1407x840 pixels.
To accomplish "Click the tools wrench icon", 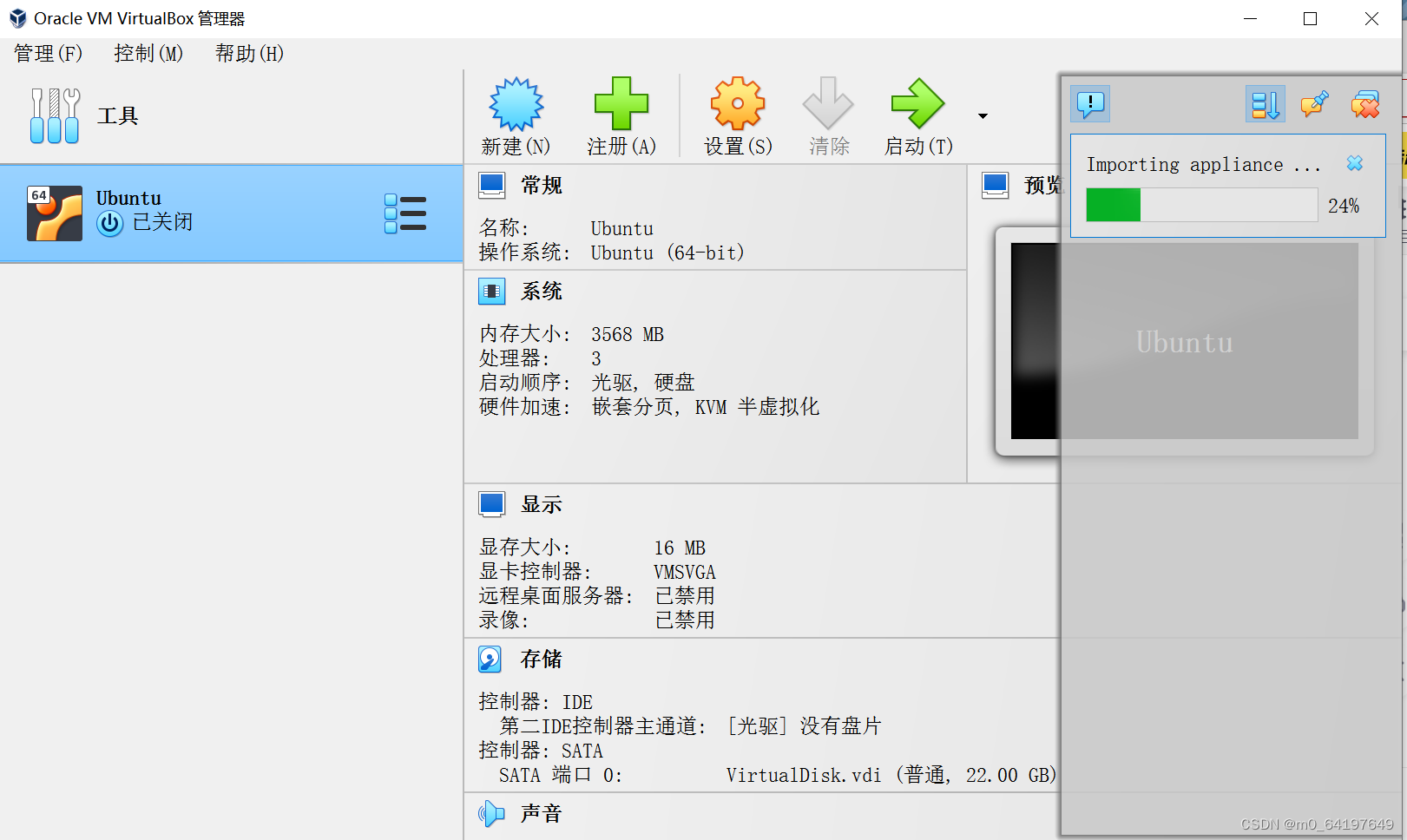I will pyautogui.click(x=55, y=116).
